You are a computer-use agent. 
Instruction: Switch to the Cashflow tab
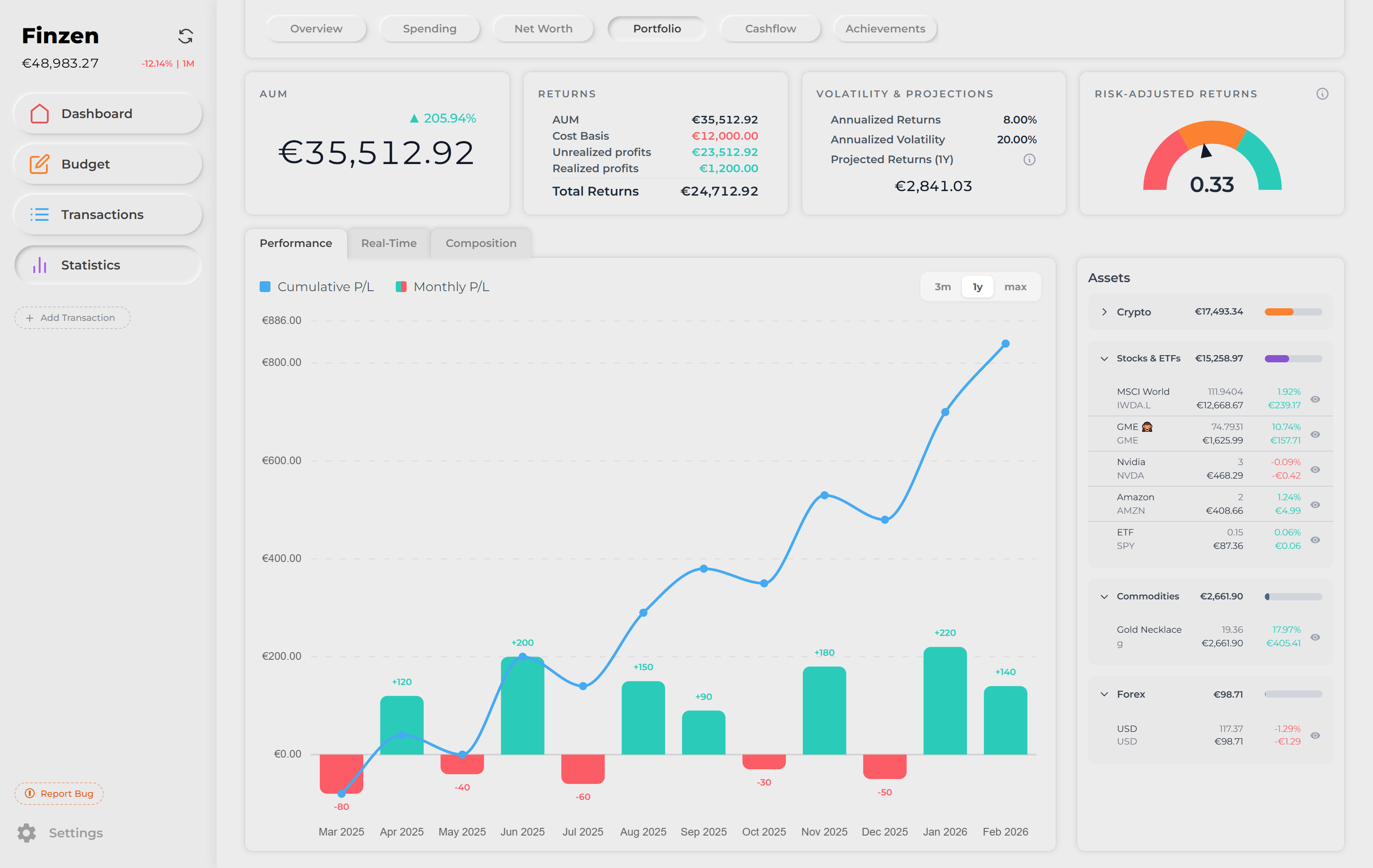[x=770, y=28]
